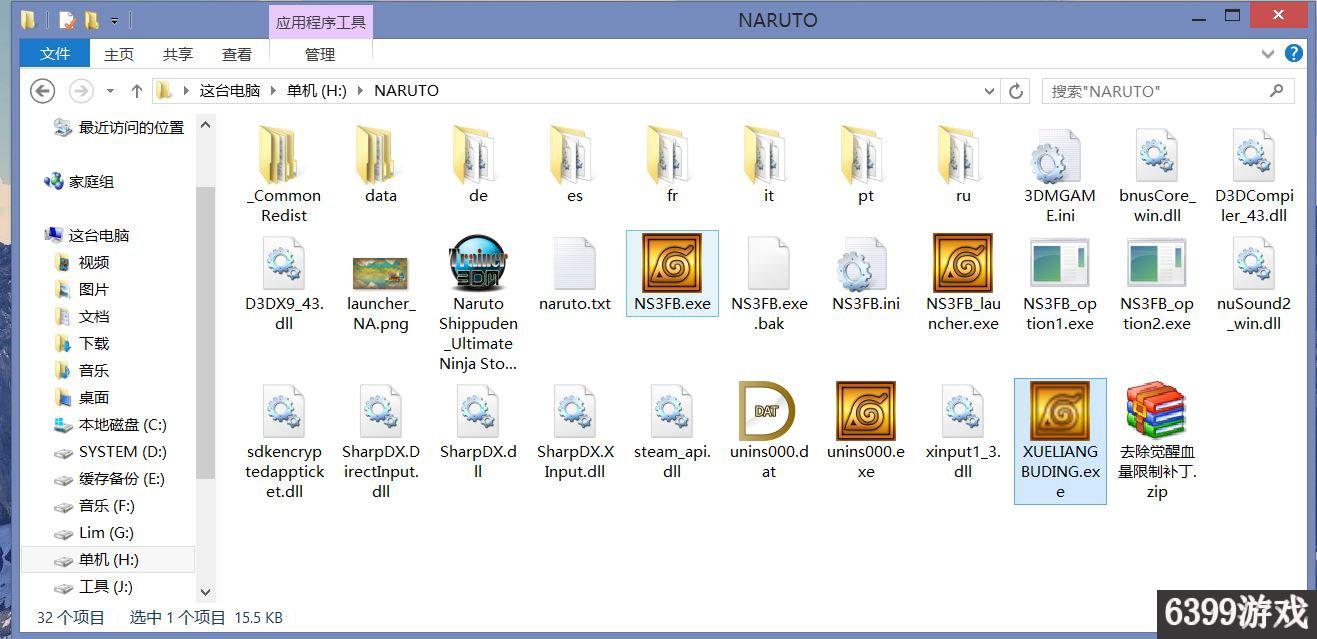Open 下载 in the sidebar
The height and width of the screenshot is (639, 1317).
pos(82,343)
